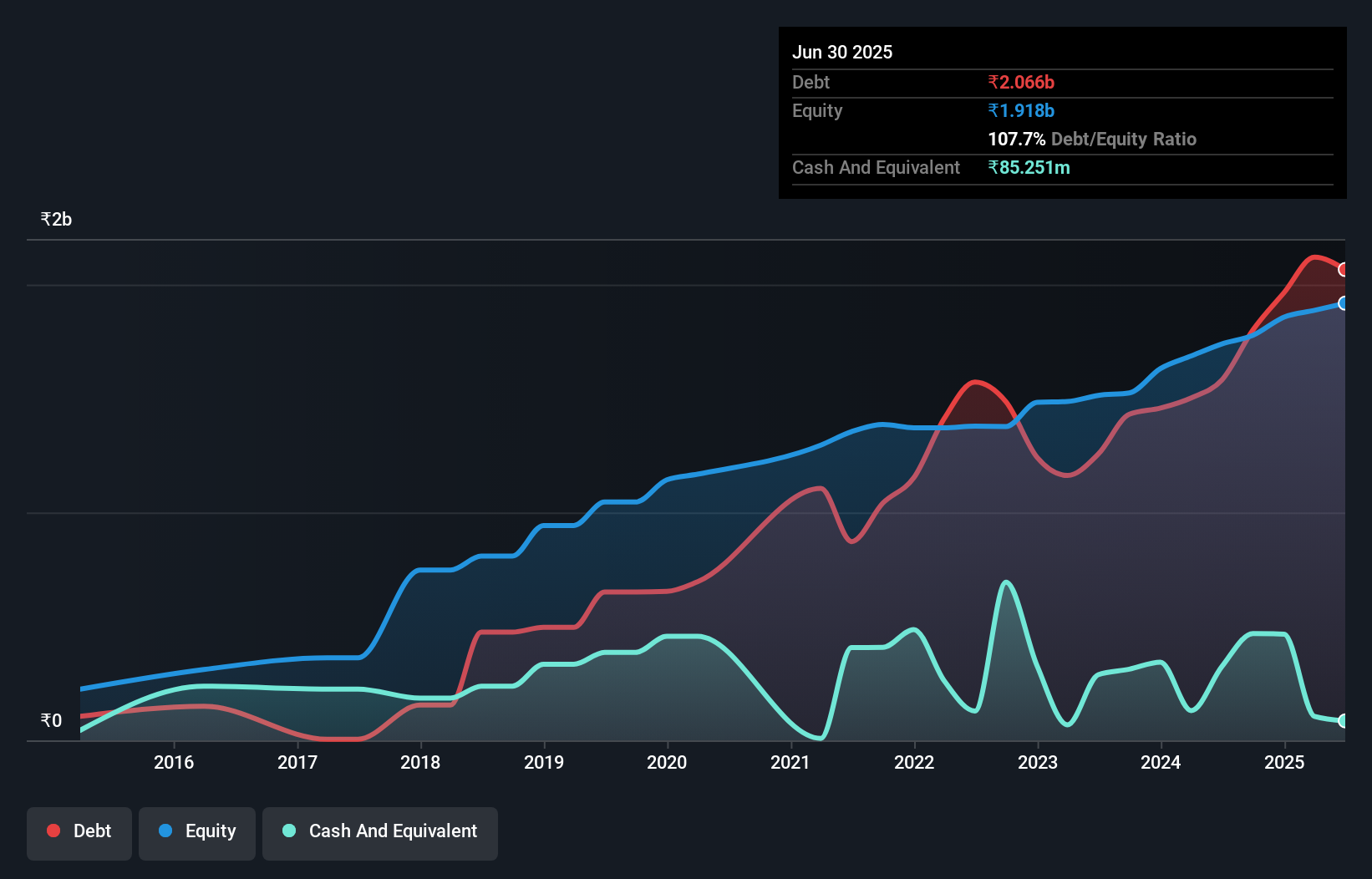Select the Debt color swatch in legend

coord(52,830)
